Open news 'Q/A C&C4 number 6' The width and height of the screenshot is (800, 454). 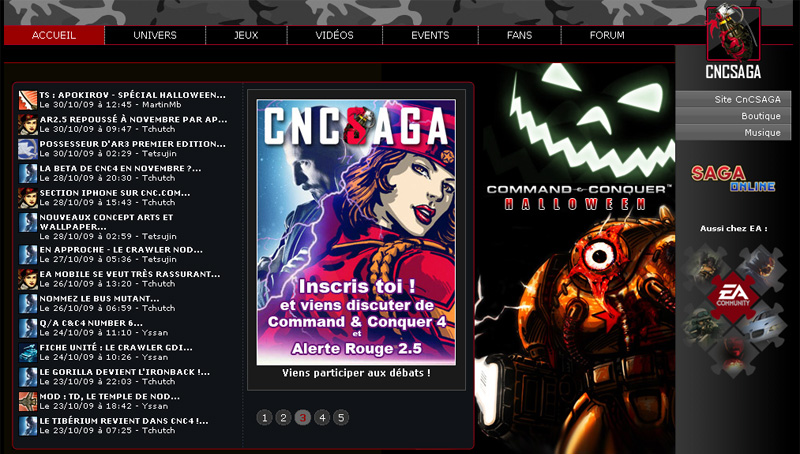(x=91, y=323)
